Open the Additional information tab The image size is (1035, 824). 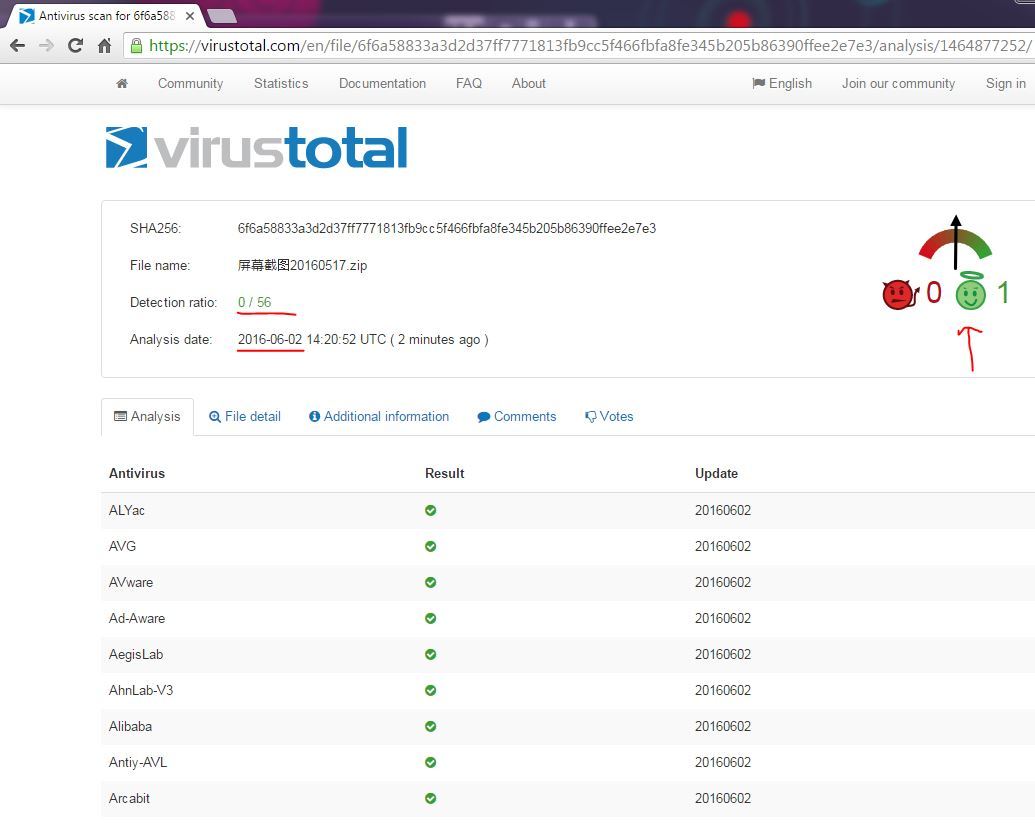tap(379, 417)
